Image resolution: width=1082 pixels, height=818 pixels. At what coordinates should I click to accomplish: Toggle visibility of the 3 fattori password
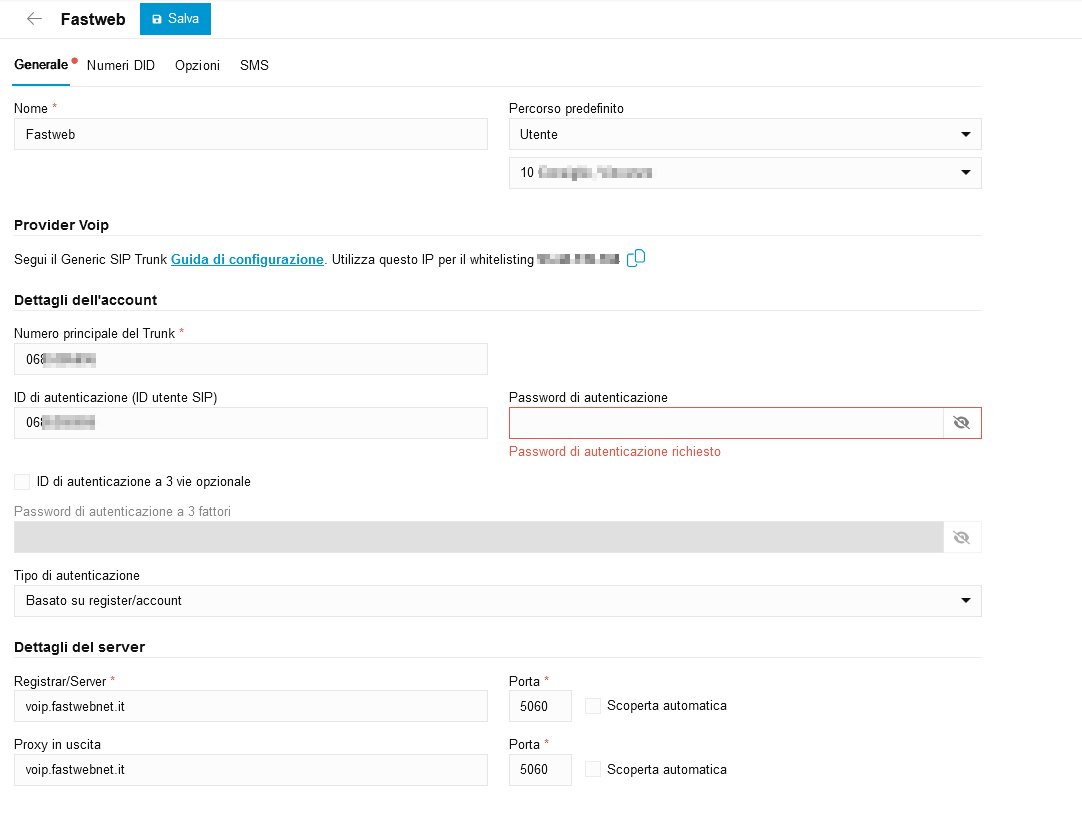coord(961,537)
